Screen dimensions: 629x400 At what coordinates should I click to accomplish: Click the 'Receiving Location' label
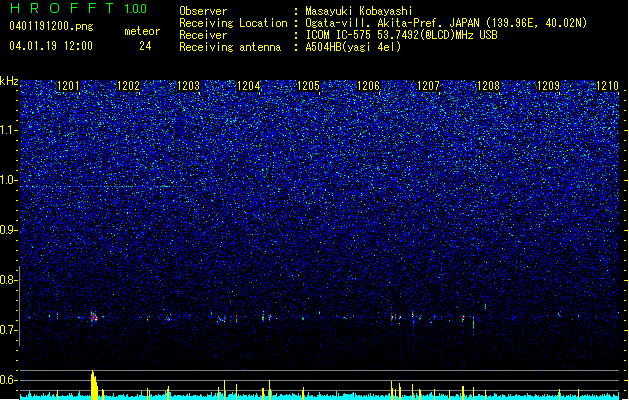(233, 23)
